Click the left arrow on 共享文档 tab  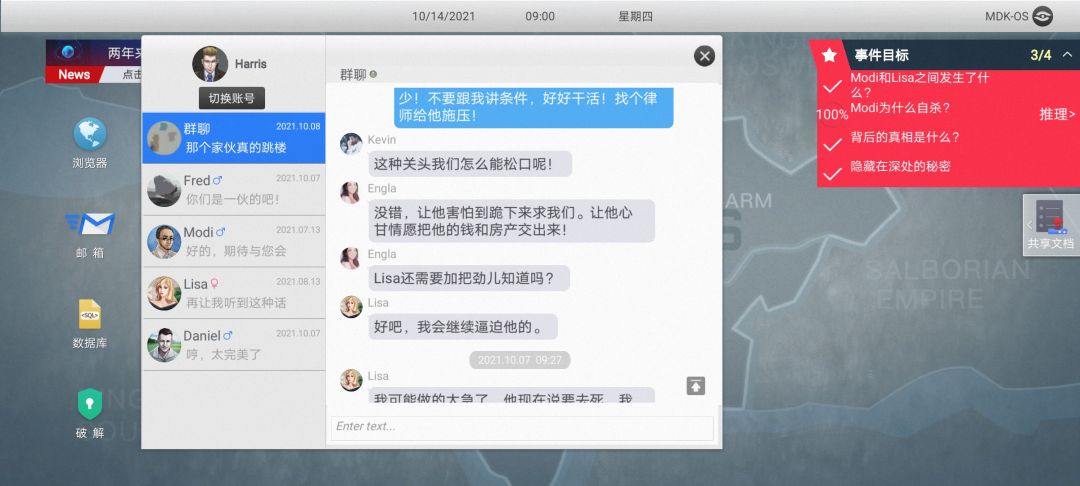[1029, 225]
